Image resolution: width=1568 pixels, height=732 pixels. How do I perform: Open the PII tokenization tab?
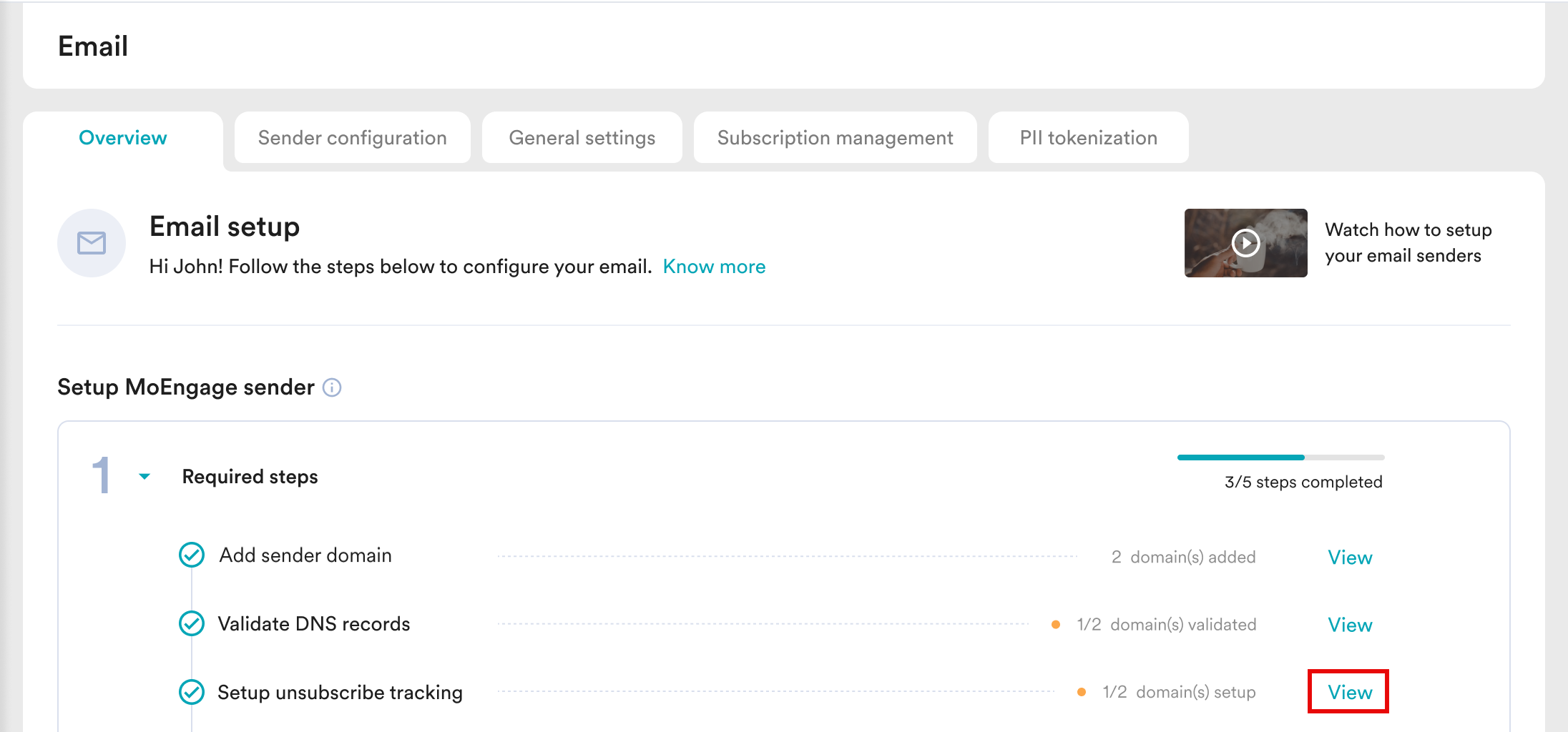tap(1088, 138)
